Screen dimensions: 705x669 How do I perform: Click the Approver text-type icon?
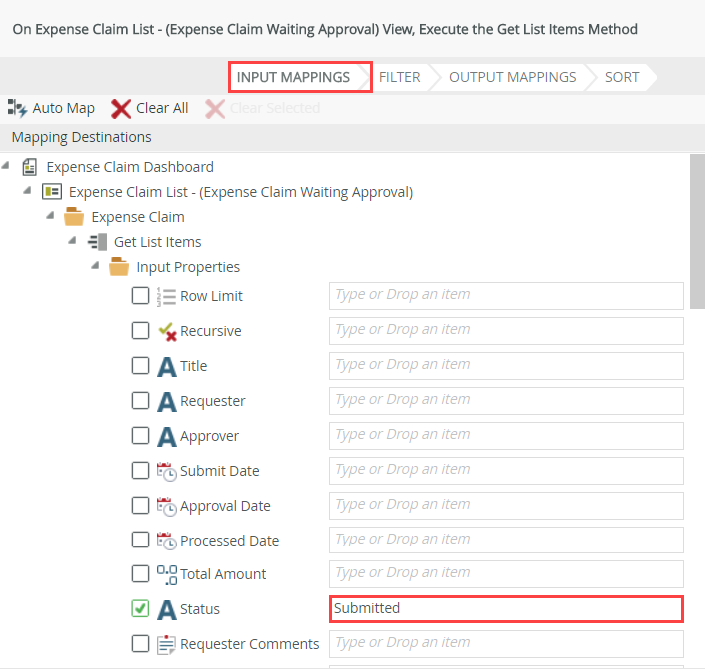[x=166, y=437]
